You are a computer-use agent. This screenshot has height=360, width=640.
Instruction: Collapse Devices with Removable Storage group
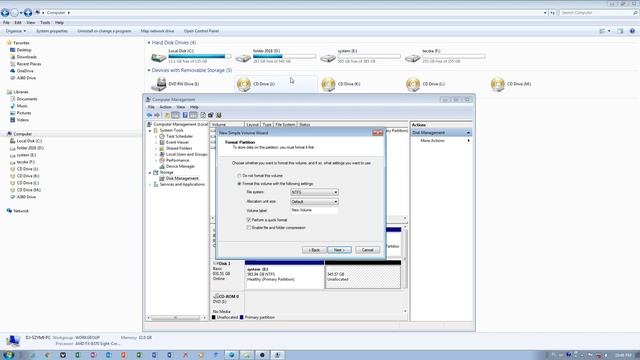click(x=149, y=70)
